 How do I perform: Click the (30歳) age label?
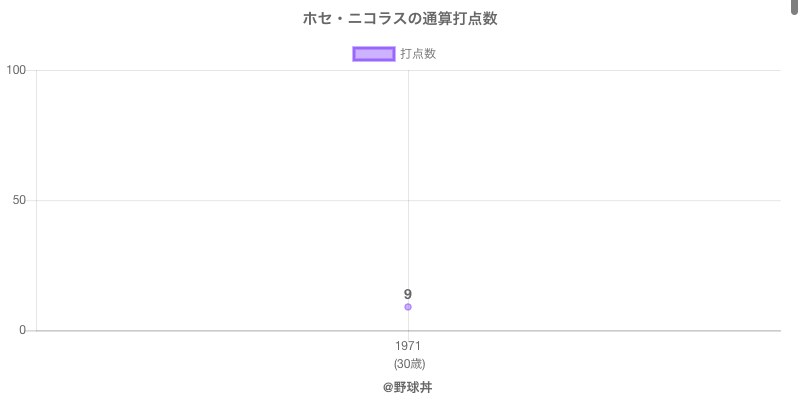pos(408,363)
